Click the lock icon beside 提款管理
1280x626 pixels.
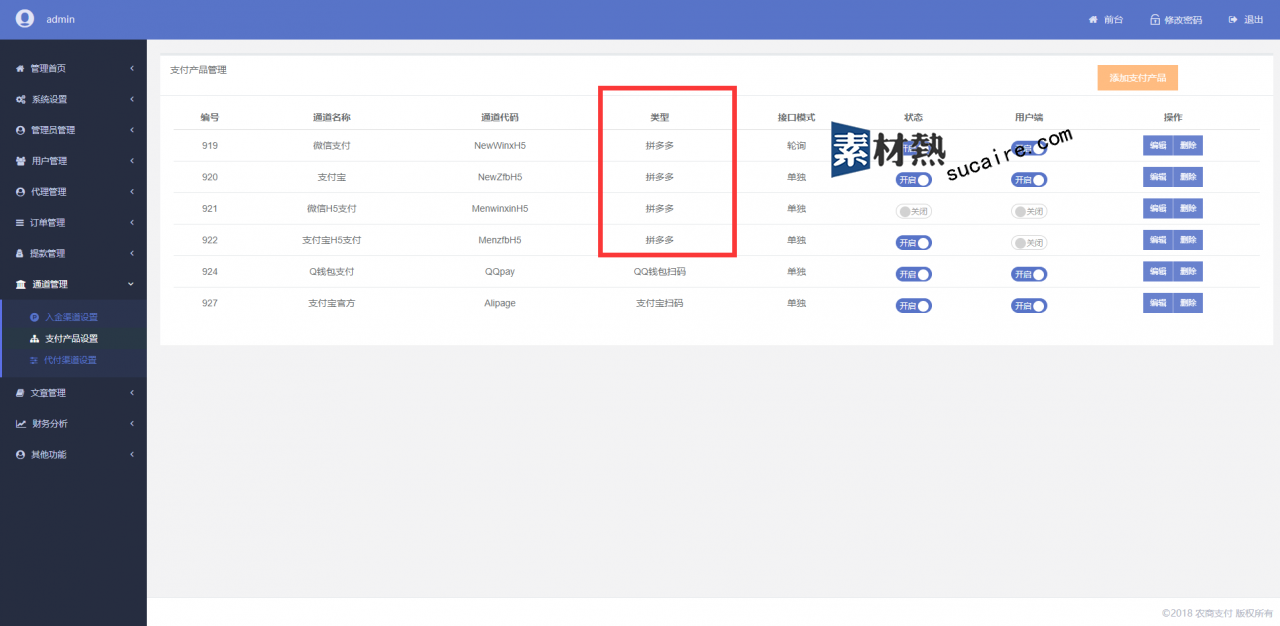(x=21, y=254)
